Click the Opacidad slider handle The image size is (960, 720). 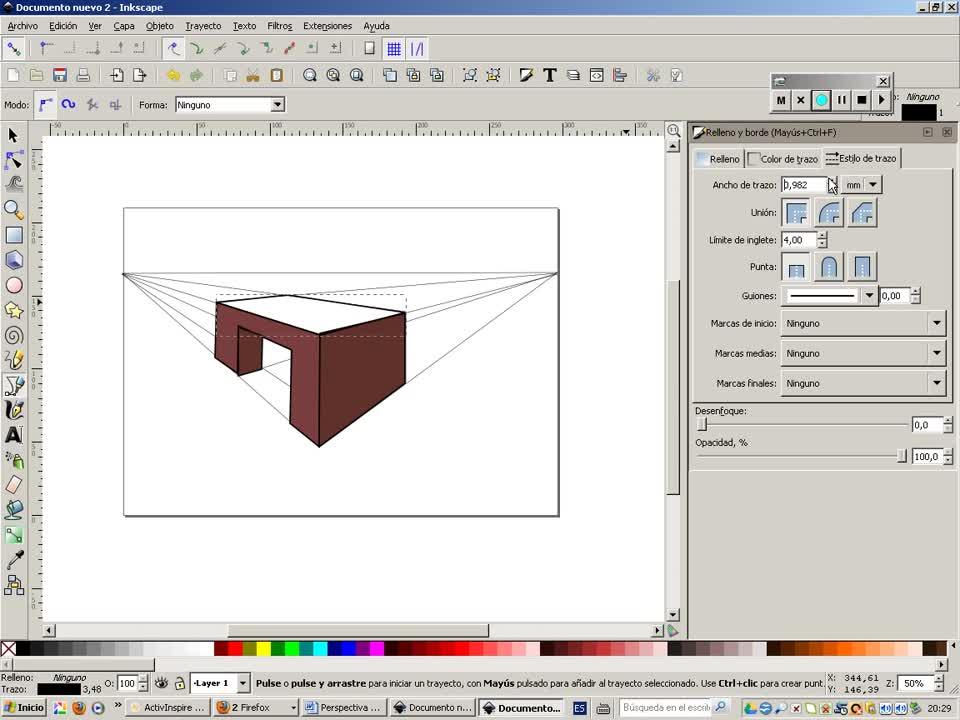click(x=902, y=456)
